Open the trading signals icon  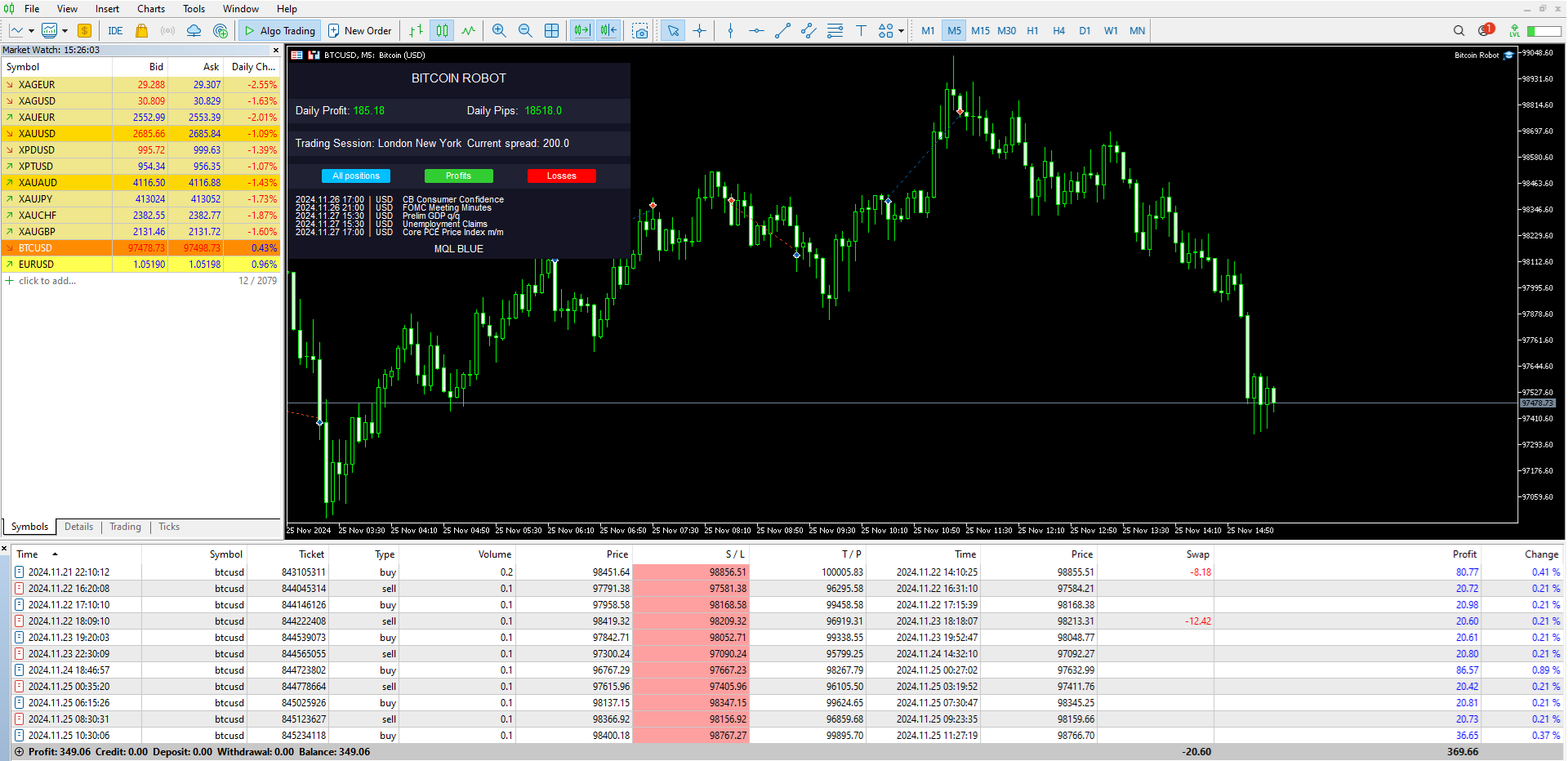click(167, 31)
